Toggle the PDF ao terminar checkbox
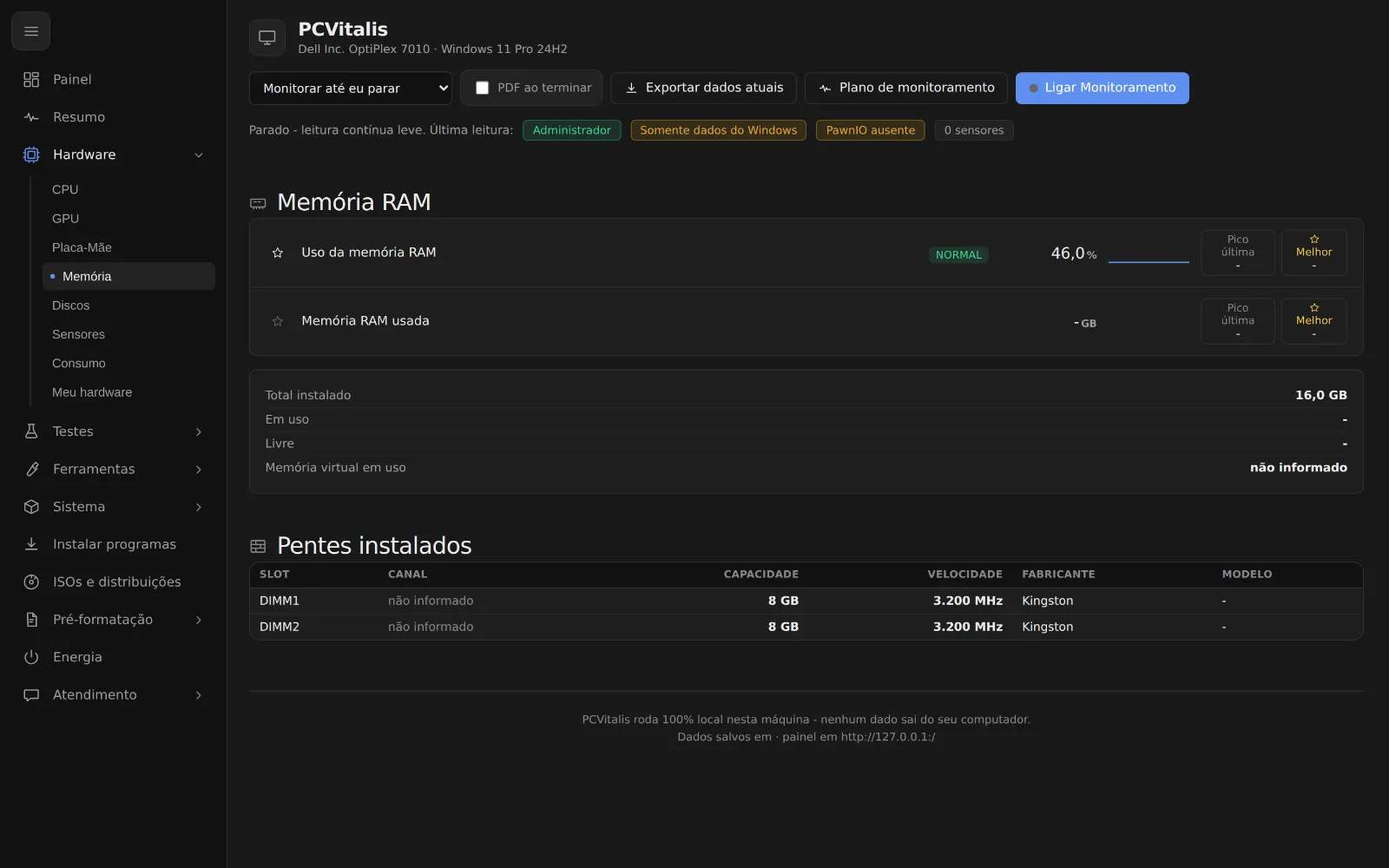The width and height of the screenshot is (1389, 868). pos(482,88)
